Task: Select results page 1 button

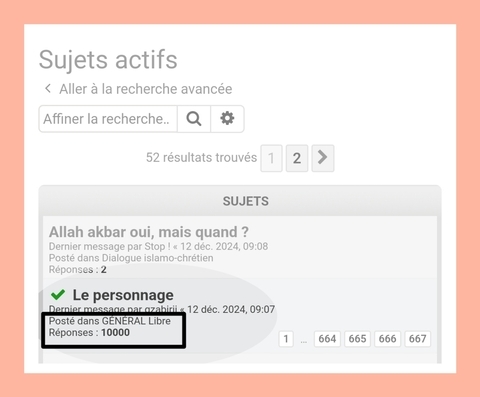Action: (x=271, y=158)
